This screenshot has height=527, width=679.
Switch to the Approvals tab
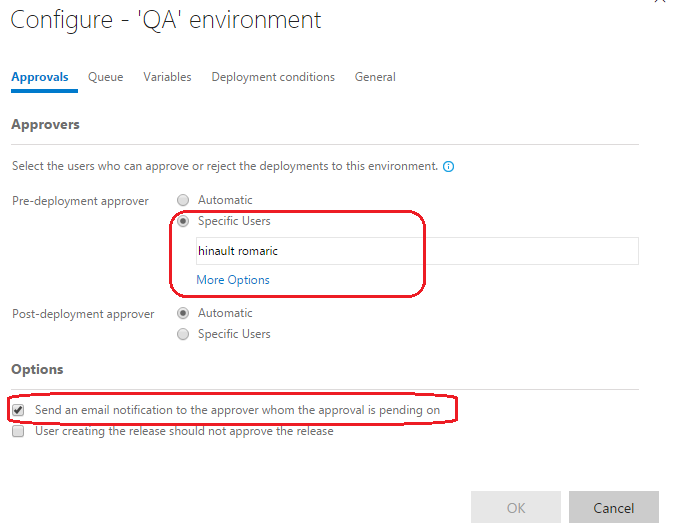[40, 77]
